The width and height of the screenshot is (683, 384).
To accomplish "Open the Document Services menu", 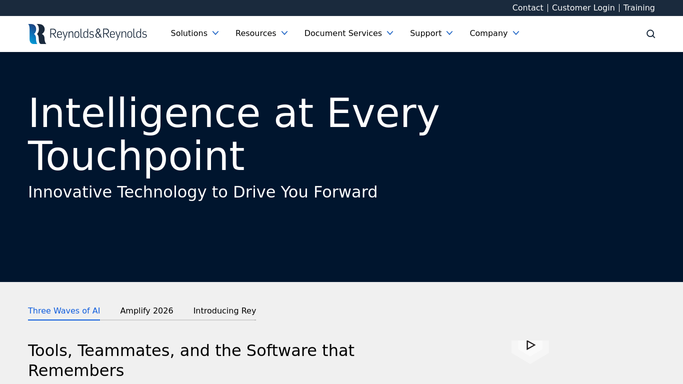I will 343,33.
